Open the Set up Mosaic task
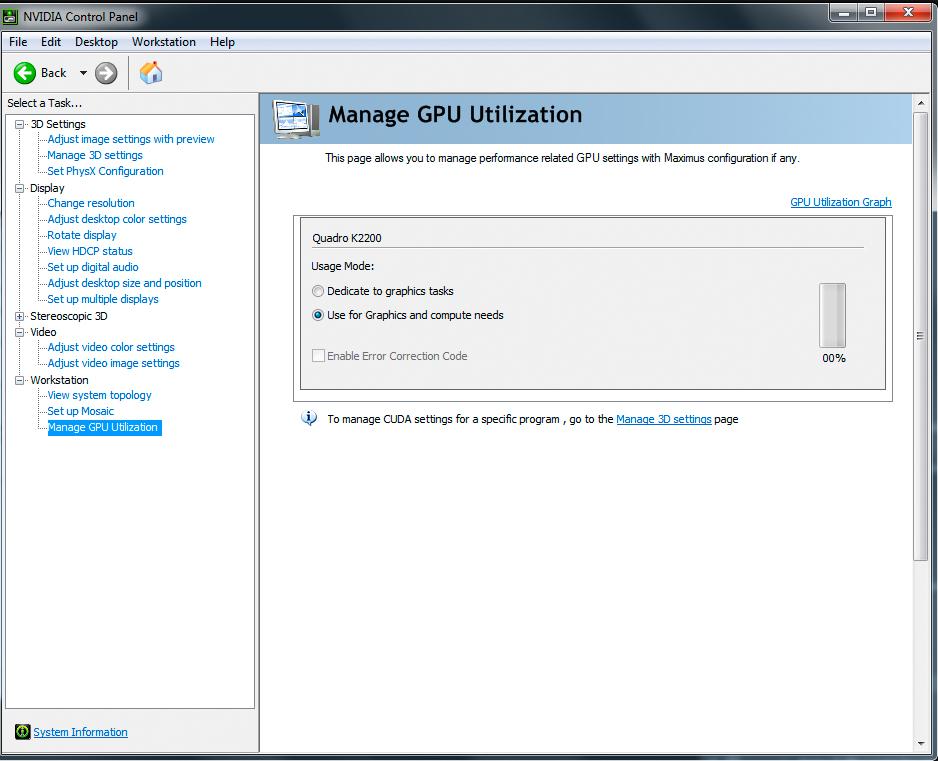938x761 pixels. pos(80,412)
